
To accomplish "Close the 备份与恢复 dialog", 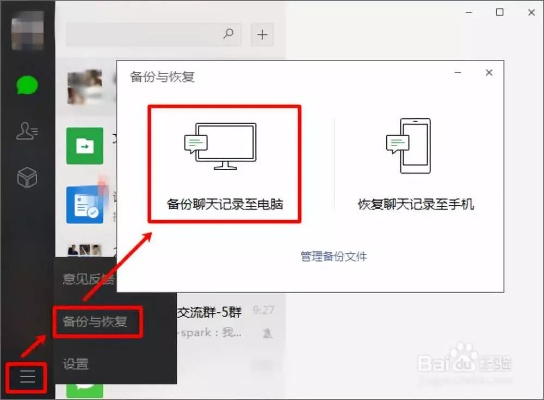I will click(489, 73).
